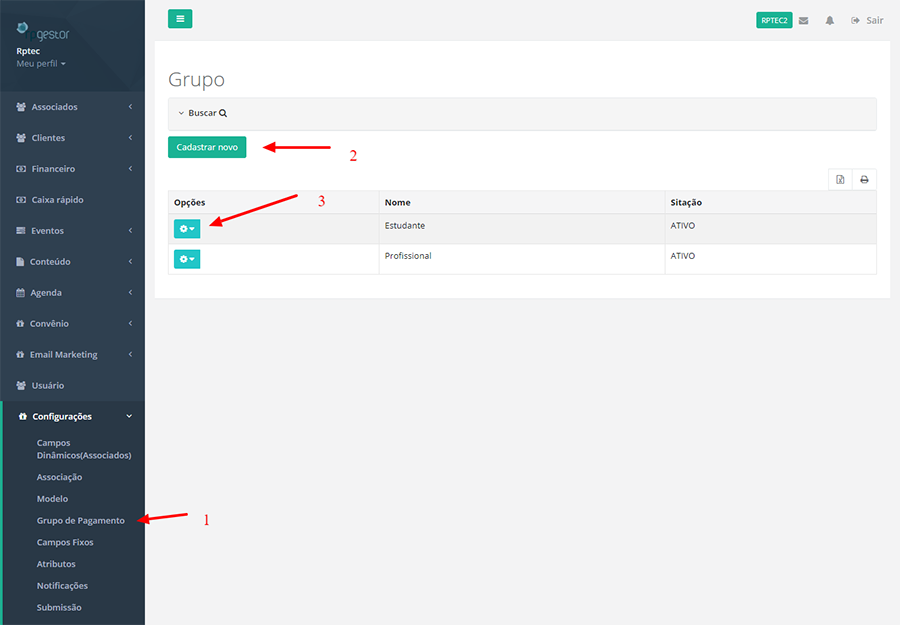Screen dimensions: 900x625
Task: Select Campos Fixos submenu item
Action: pyautogui.click(x=65, y=542)
